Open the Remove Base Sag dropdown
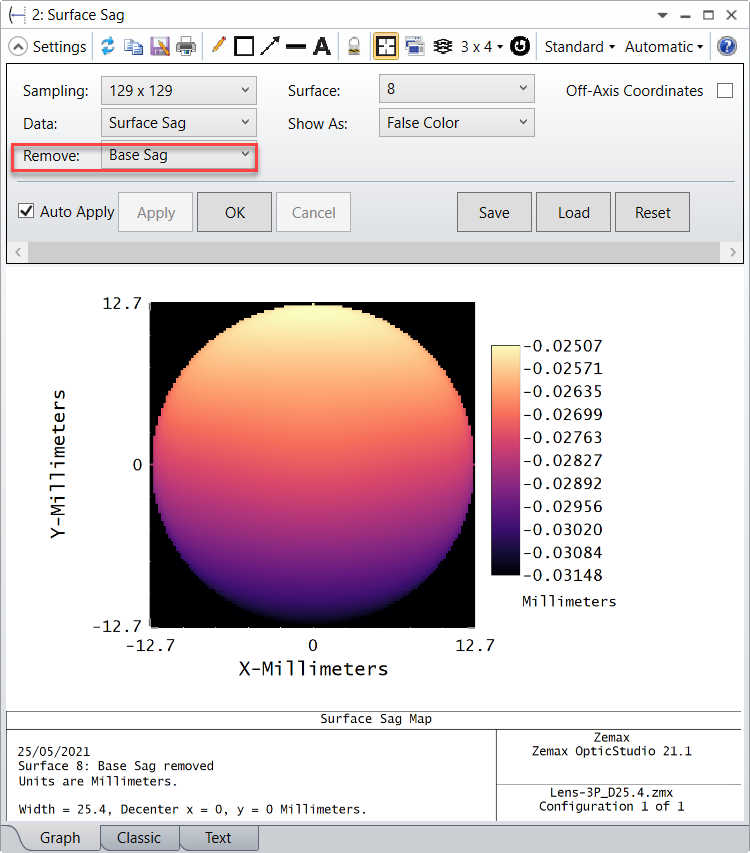The image size is (750, 853). click(179, 155)
